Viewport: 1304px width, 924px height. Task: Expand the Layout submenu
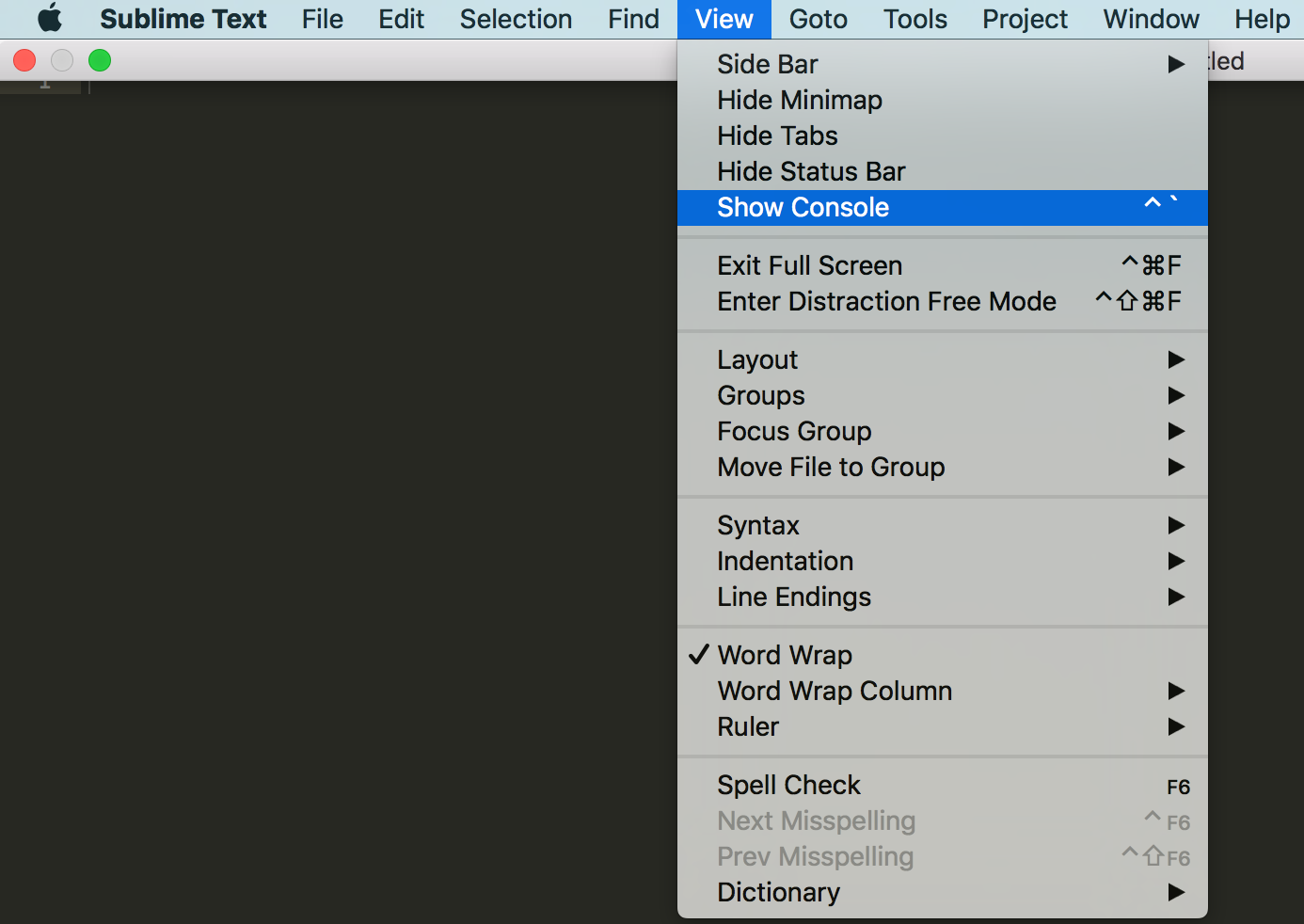coord(943,359)
